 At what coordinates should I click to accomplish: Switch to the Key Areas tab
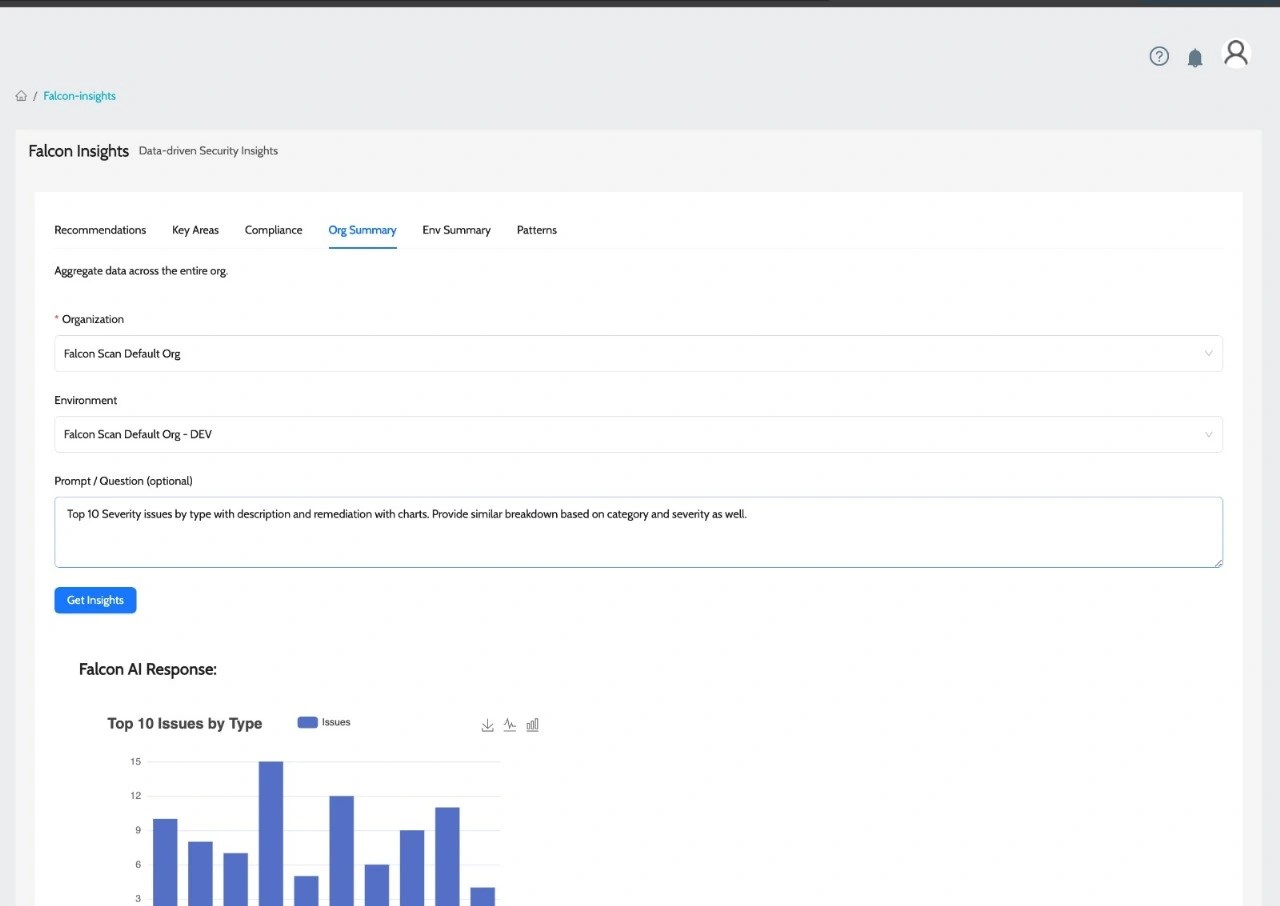(195, 230)
